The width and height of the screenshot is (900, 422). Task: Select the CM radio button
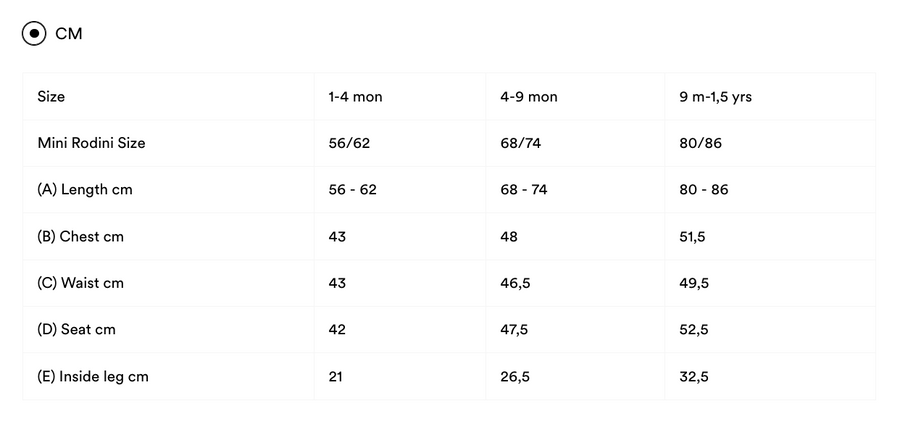(34, 33)
